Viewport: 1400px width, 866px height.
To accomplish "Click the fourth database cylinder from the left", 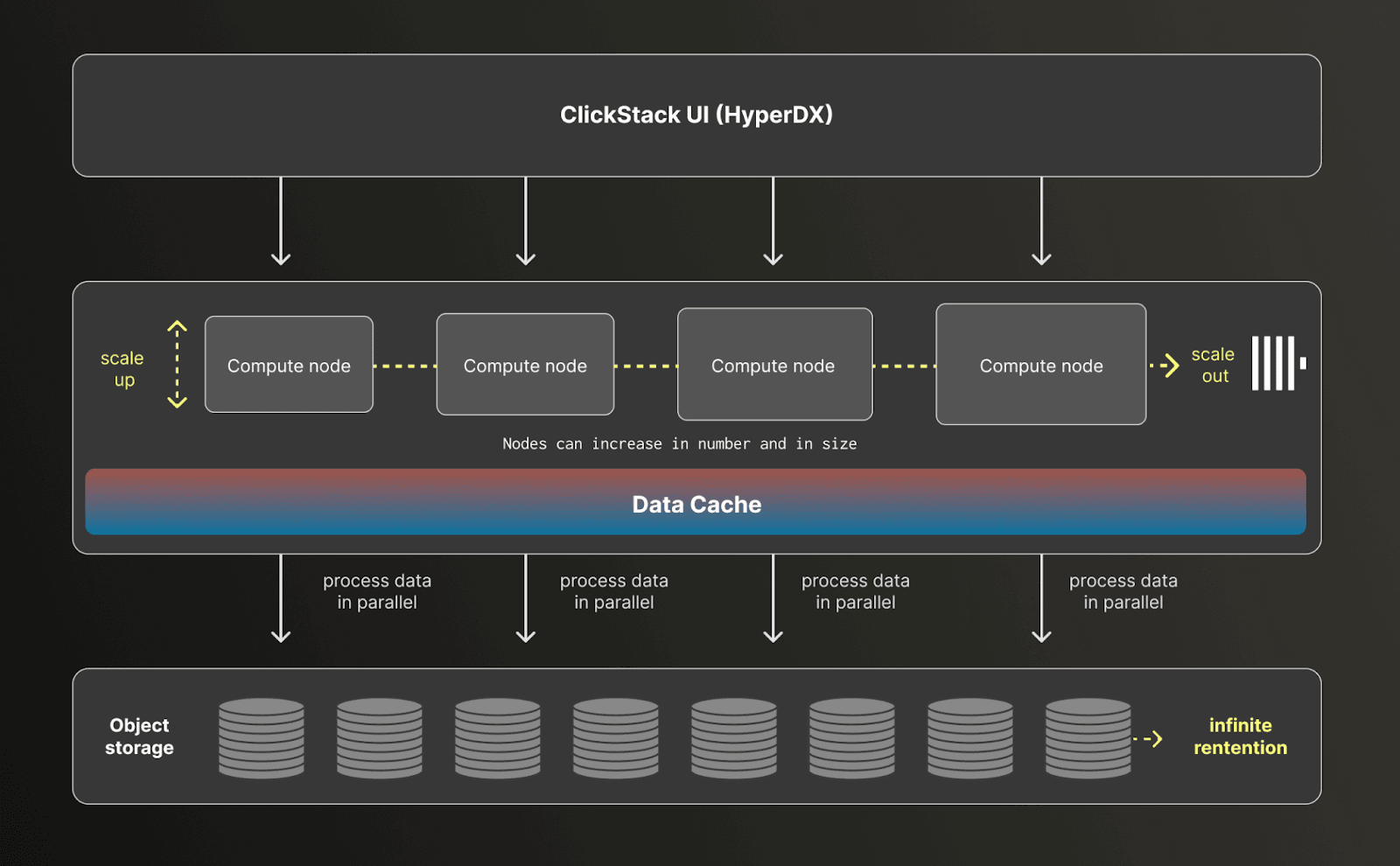I will [x=615, y=737].
